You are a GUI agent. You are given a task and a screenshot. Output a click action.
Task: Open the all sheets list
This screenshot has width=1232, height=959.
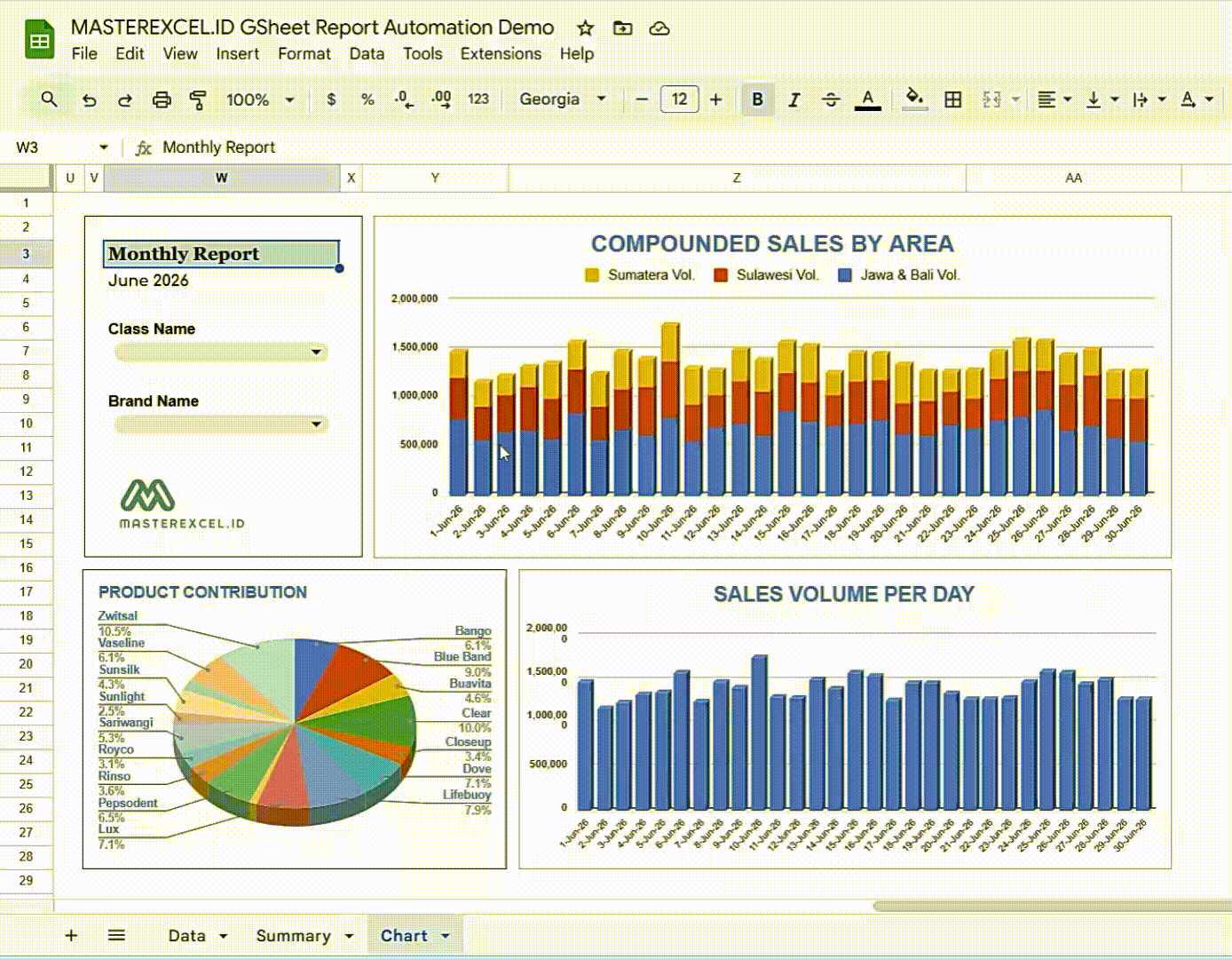(116, 935)
